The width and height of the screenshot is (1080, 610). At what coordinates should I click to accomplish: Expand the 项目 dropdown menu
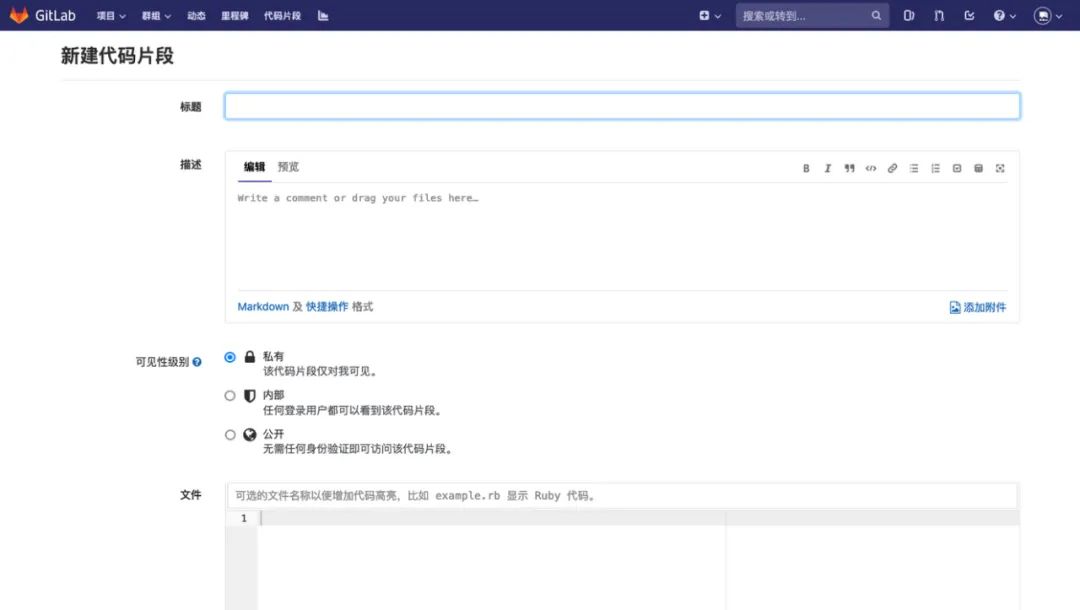[x=111, y=16]
